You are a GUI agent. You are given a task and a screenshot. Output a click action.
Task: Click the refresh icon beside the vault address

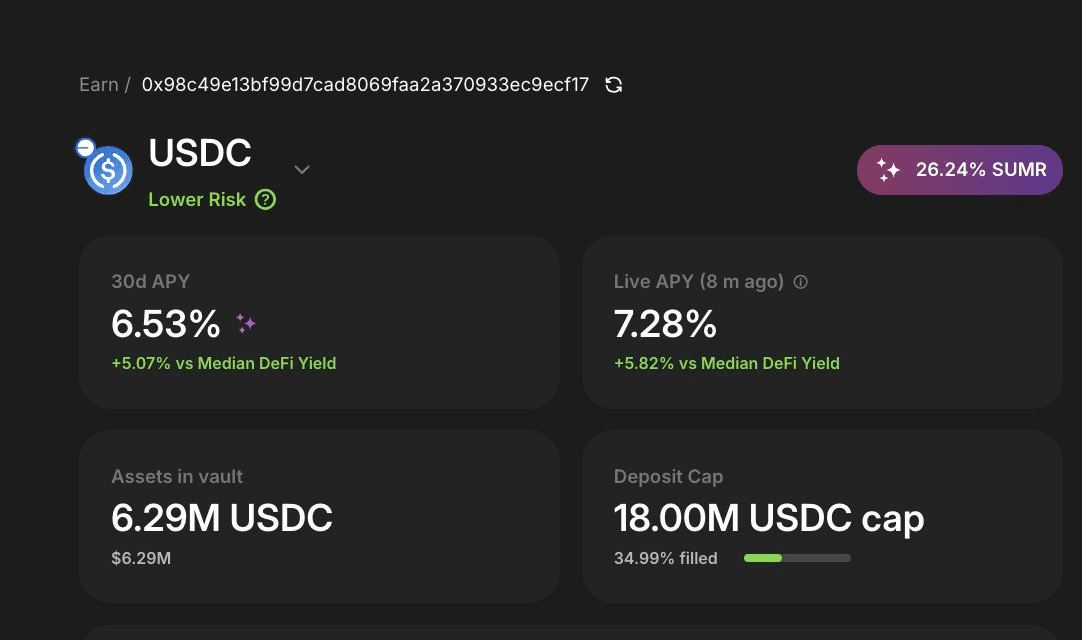click(x=614, y=85)
